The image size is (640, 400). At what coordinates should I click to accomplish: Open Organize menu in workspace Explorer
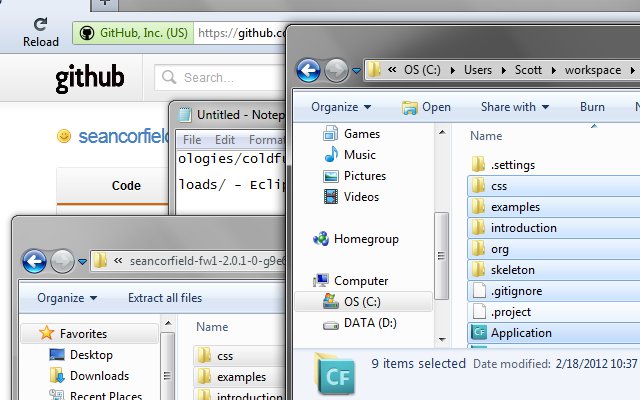(x=341, y=107)
